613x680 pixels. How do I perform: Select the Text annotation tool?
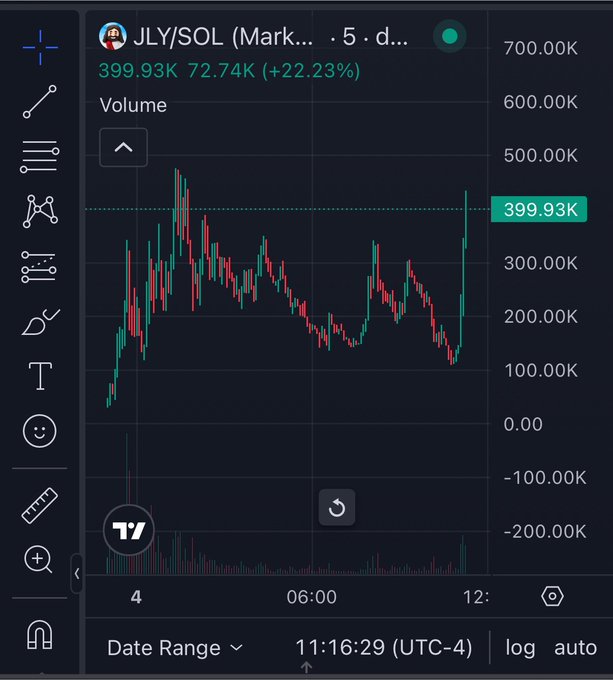40,376
